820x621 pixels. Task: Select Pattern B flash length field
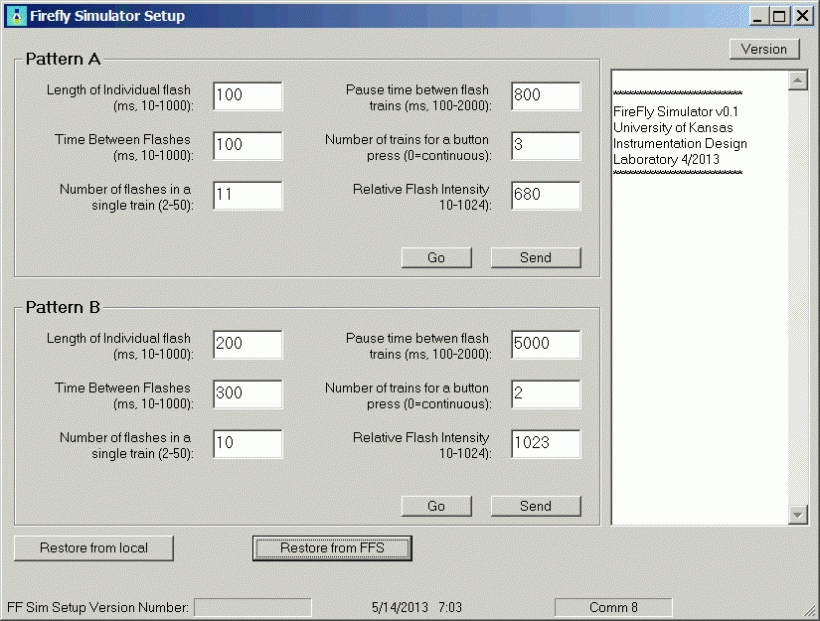247,344
